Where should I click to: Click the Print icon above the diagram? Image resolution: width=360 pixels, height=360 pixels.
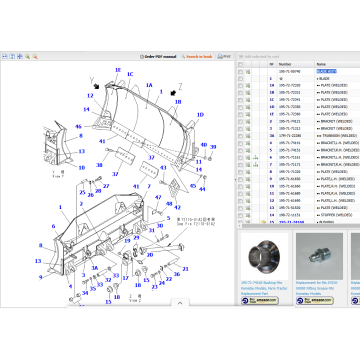224,56
